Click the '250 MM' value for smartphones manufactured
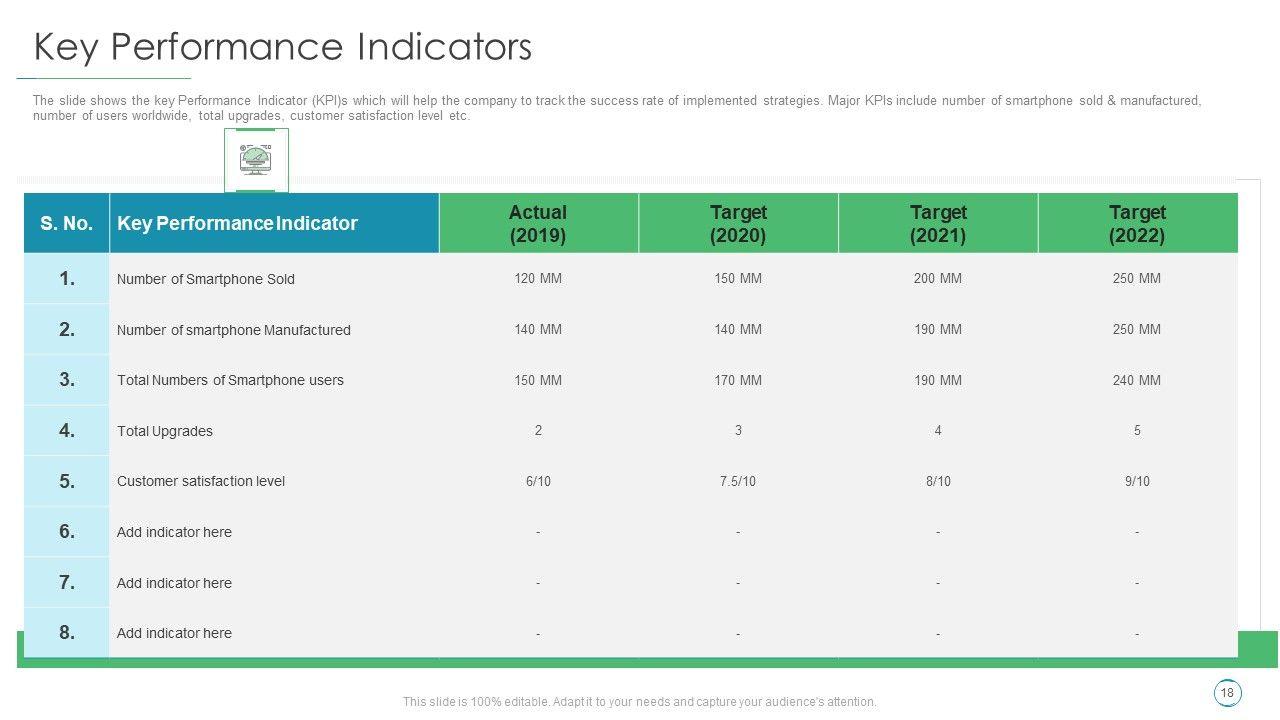This screenshot has width=1280, height=720. (1137, 329)
